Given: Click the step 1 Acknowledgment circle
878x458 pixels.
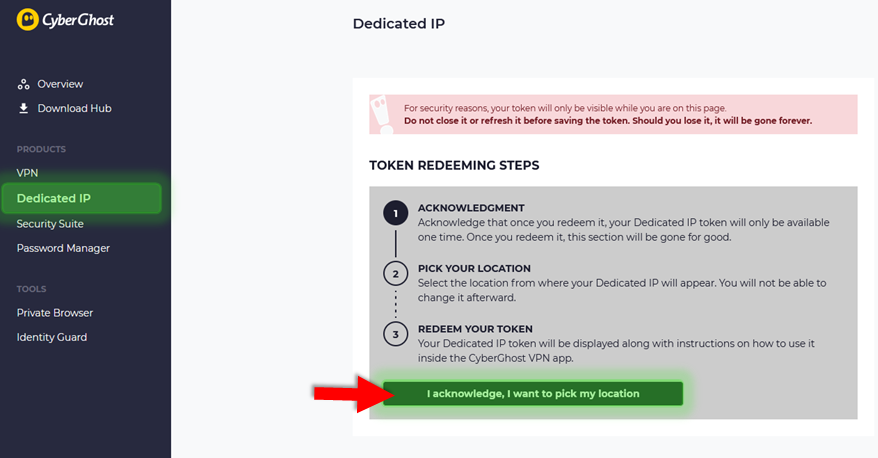Looking at the screenshot, I should [x=395, y=213].
